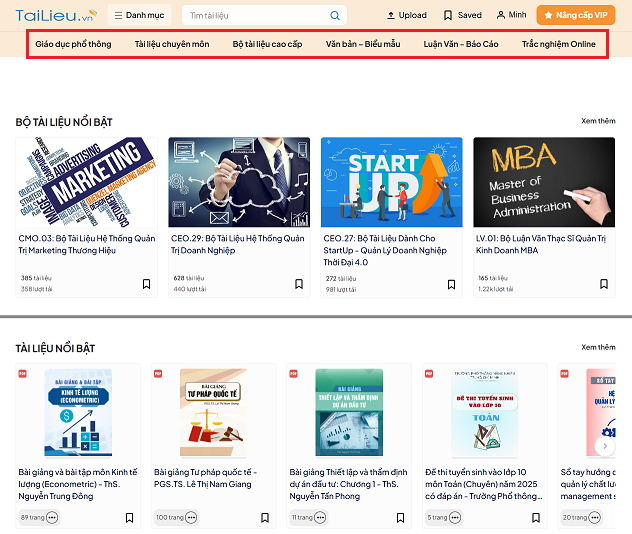Screen dimensions: 632x534
Task: Open the Marketing collection thumbnail
Action: 87,182
